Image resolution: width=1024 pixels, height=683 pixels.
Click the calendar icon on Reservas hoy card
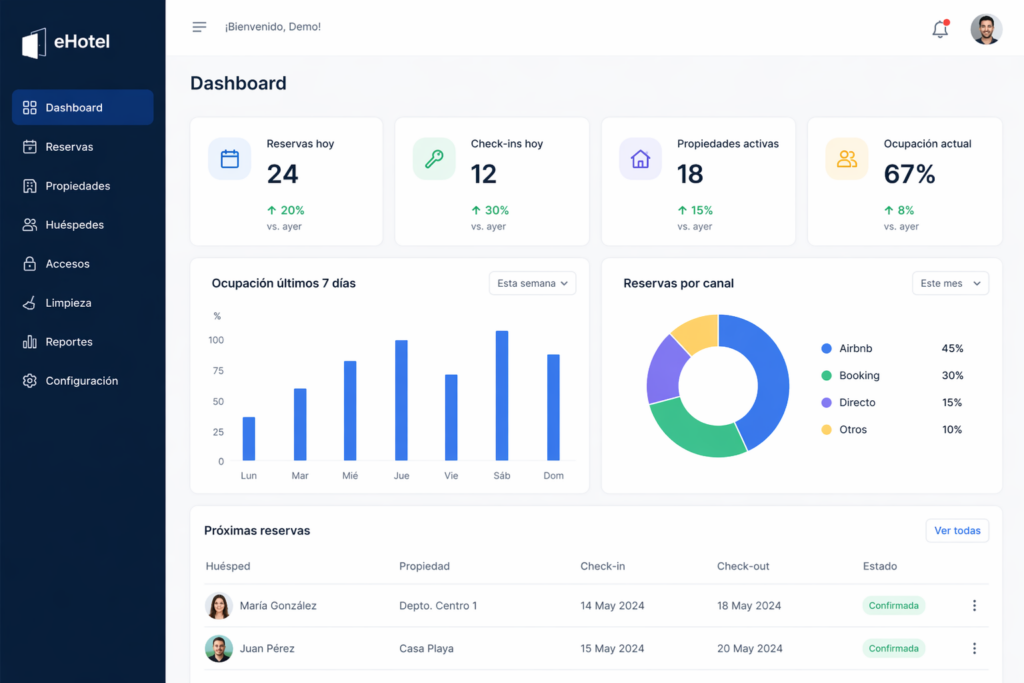coord(229,159)
